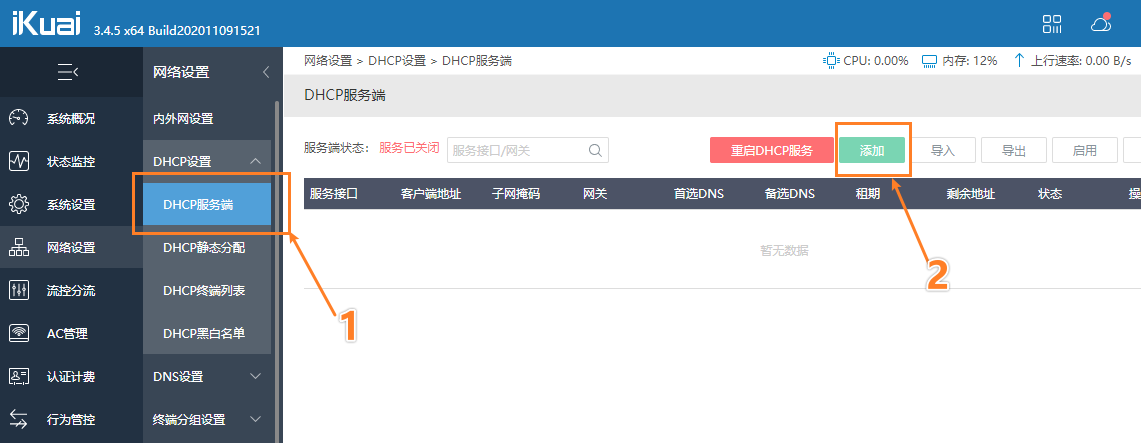Viewport: 1141px width, 443px height.
Task: Select DHCP服务端 submenu item
Action: tap(207, 204)
